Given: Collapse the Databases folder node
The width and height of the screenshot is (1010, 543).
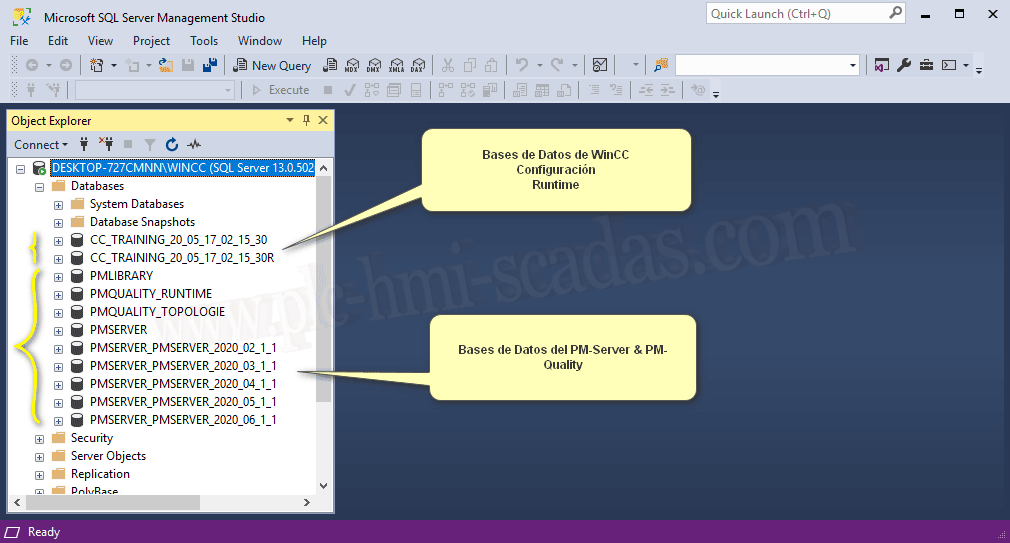Looking at the screenshot, I should click(x=39, y=186).
